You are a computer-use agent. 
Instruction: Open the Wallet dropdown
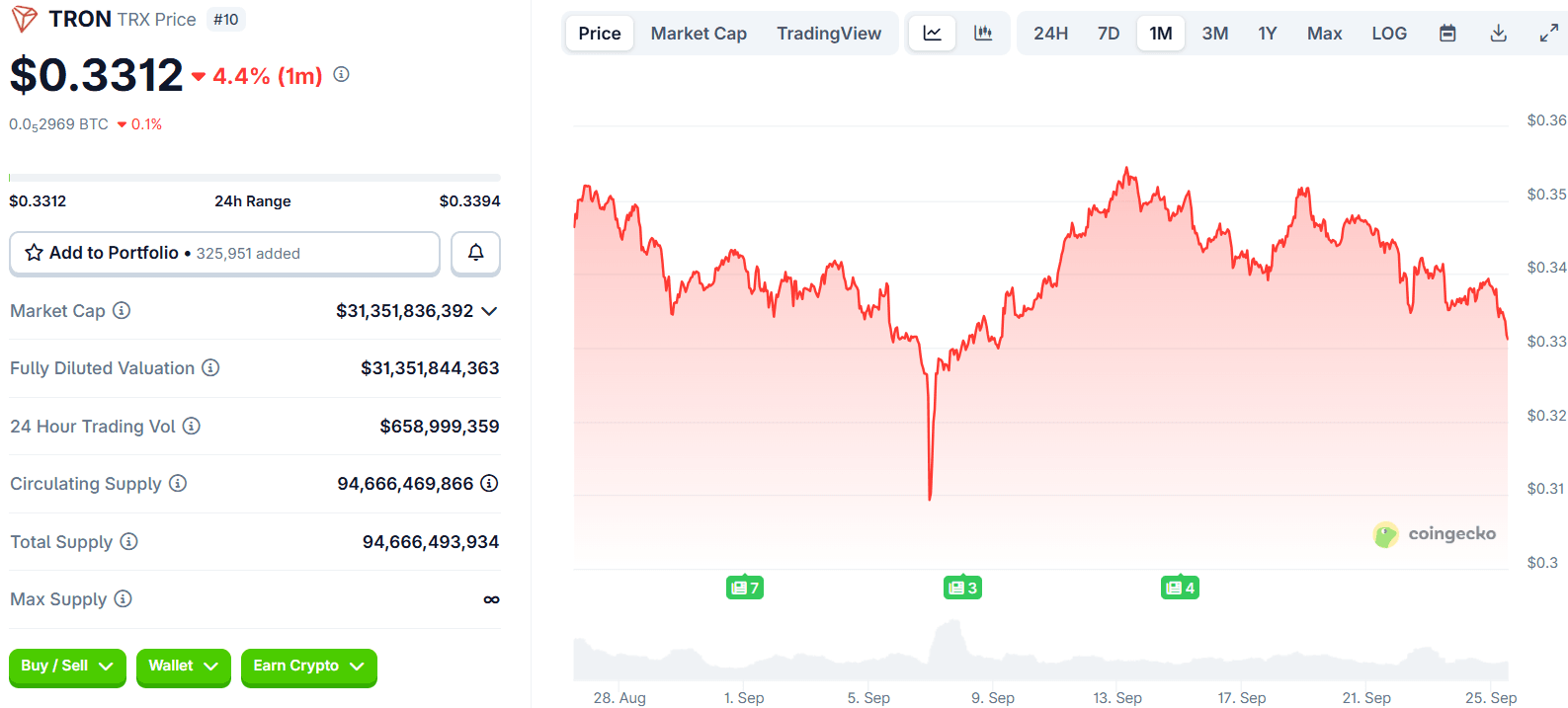[x=183, y=667]
